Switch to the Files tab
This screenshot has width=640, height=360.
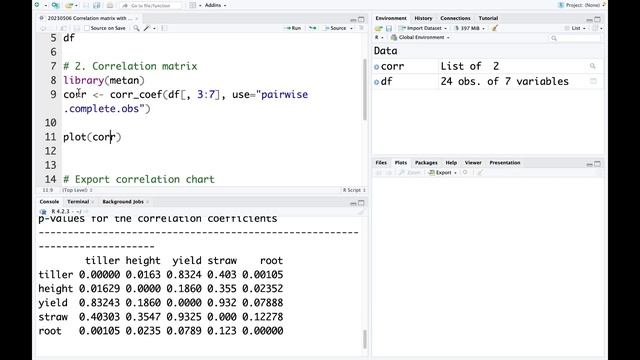coord(381,163)
